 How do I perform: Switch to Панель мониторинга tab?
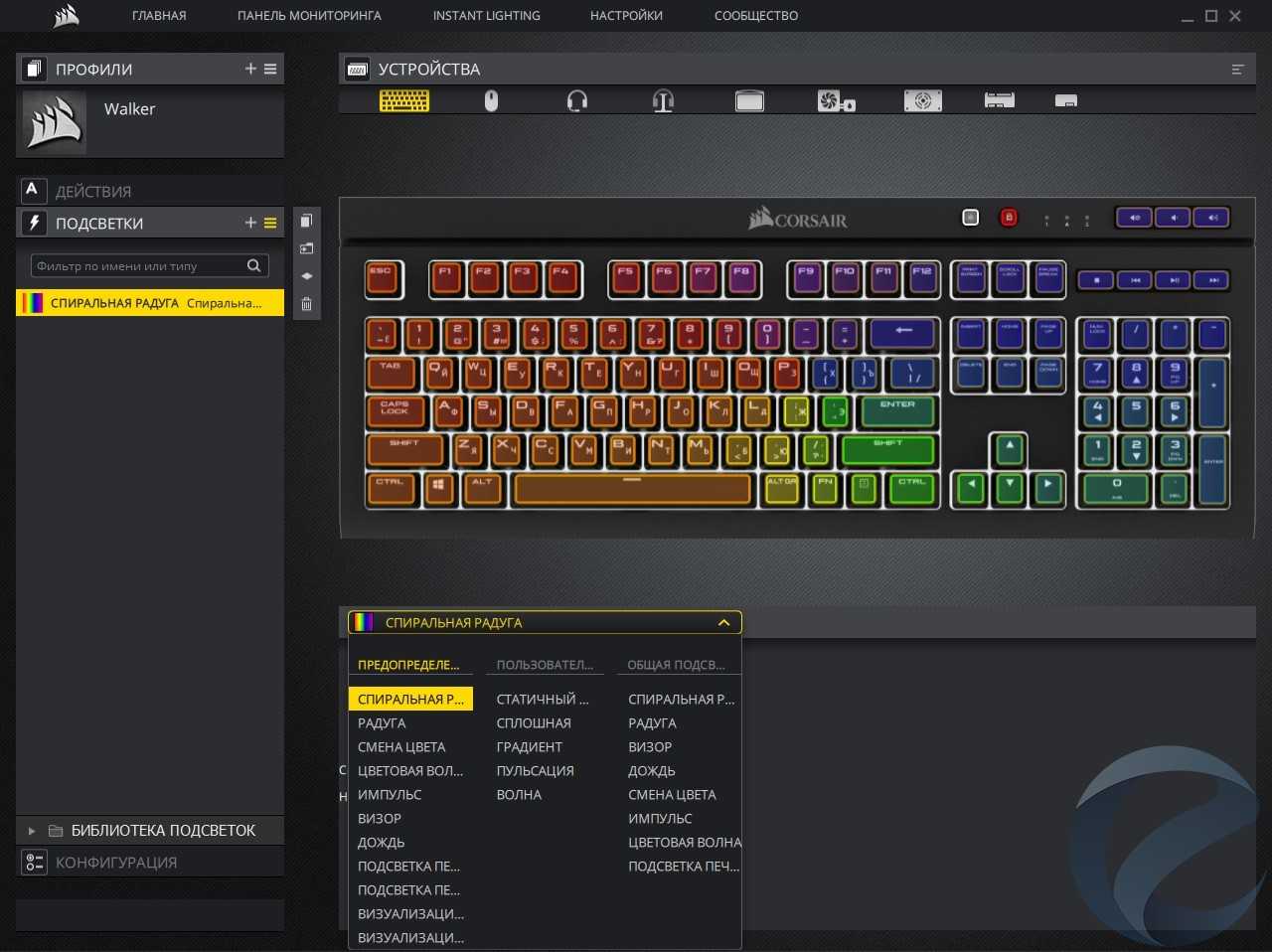(309, 16)
